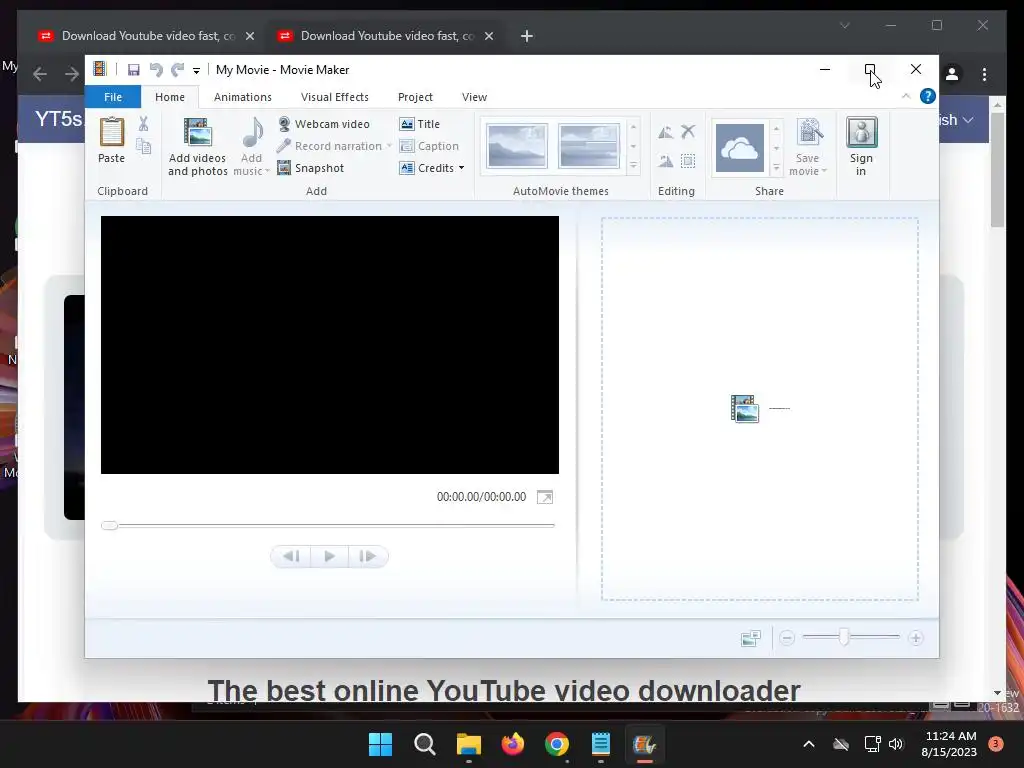
Task: Click the OneDrive cloud share icon
Action: tap(739, 148)
